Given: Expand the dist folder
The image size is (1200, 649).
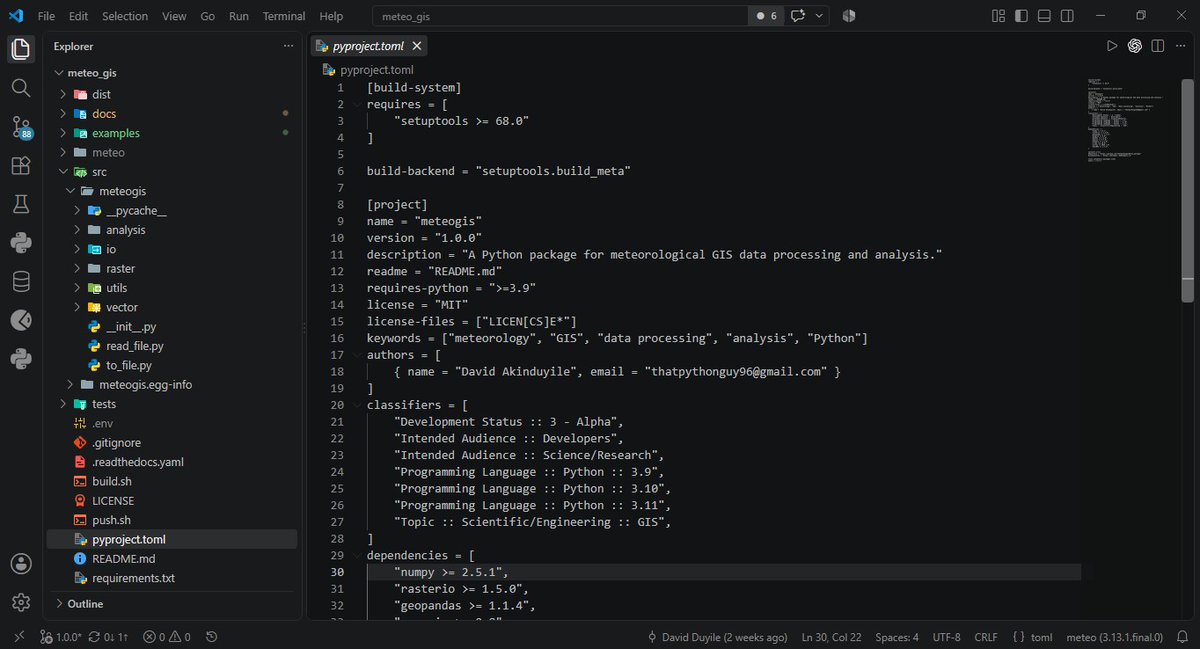Looking at the screenshot, I should (63, 94).
